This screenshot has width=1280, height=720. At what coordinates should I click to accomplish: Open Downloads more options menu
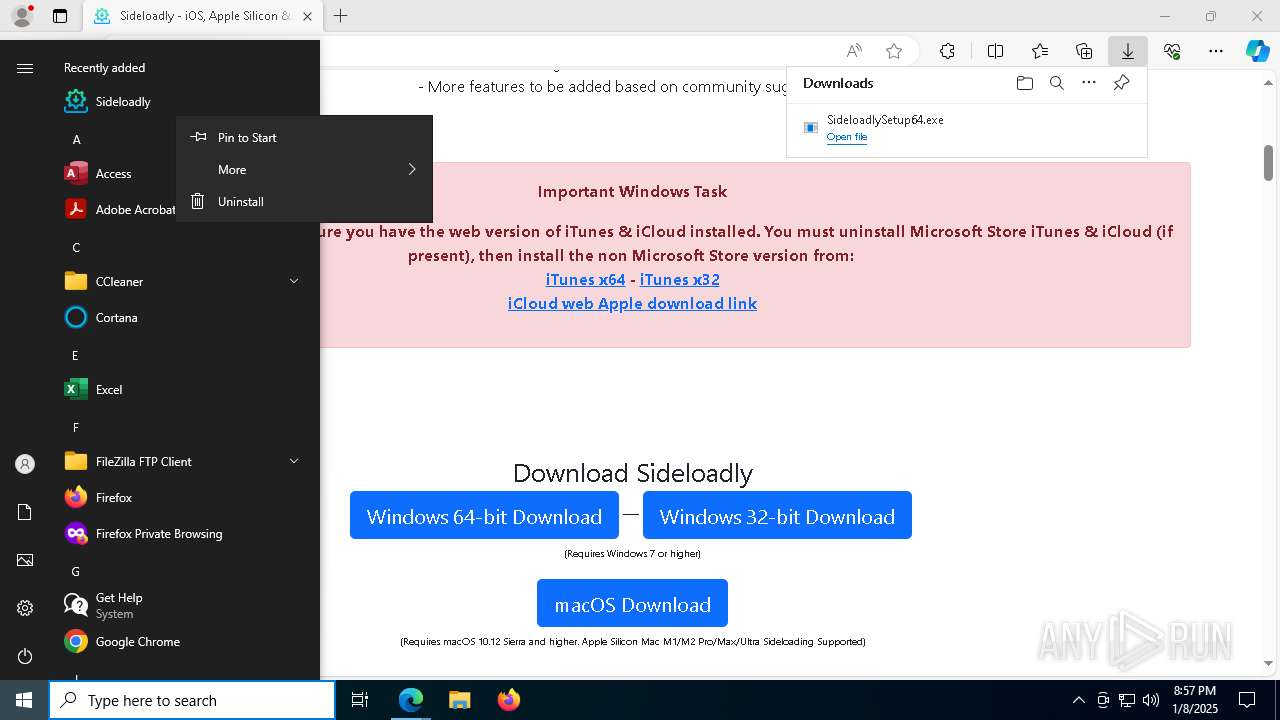[1089, 83]
